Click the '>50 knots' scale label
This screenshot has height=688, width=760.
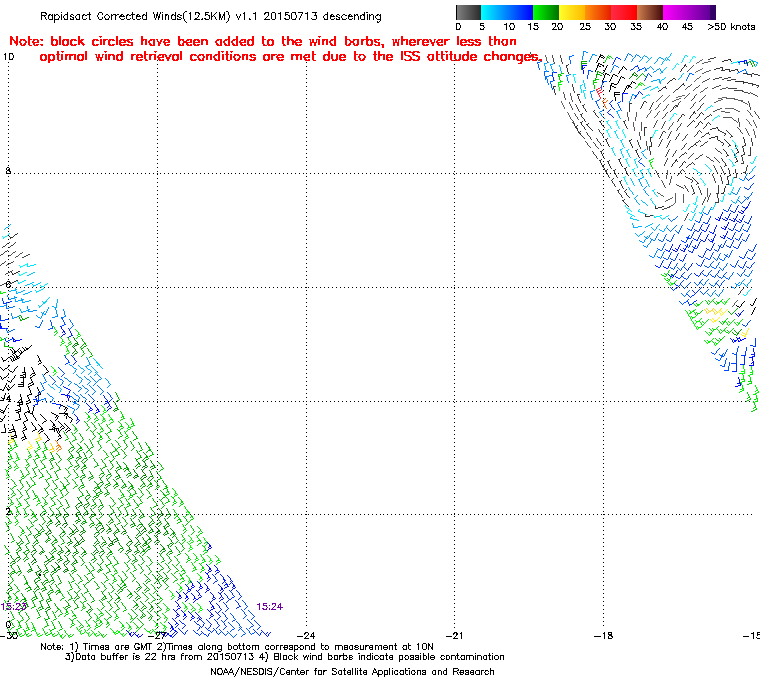(x=731, y=27)
